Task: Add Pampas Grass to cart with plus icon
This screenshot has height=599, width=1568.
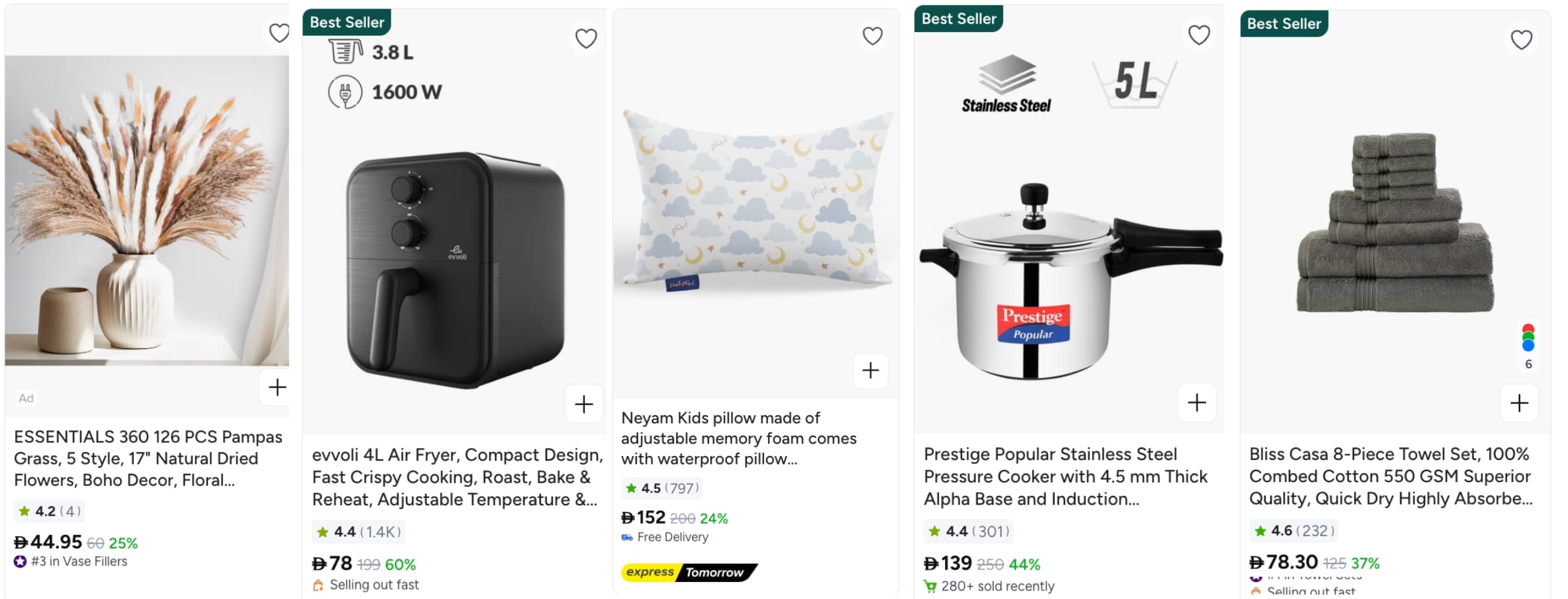Action: (x=277, y=387)
